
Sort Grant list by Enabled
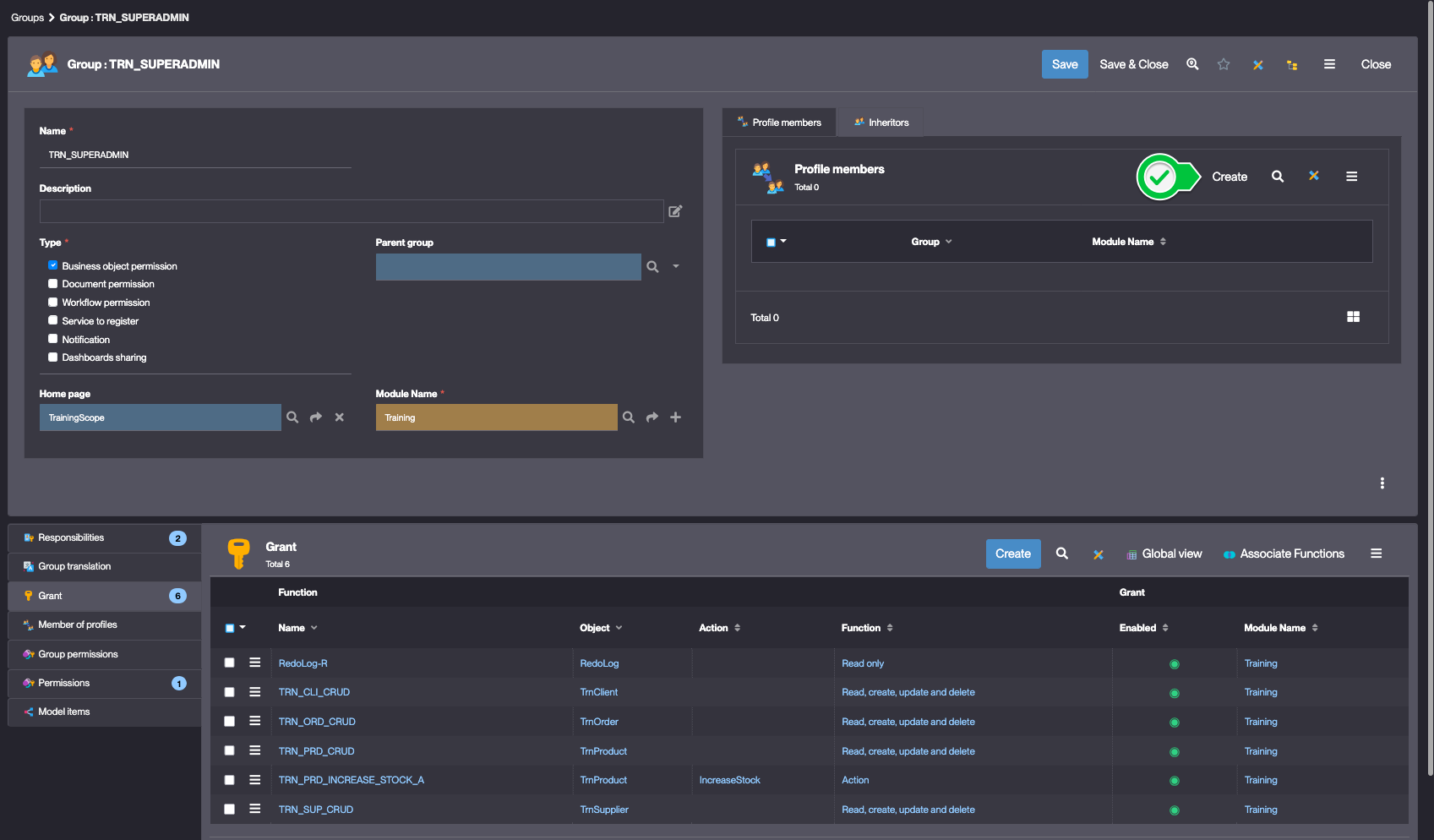[1165, 628]
